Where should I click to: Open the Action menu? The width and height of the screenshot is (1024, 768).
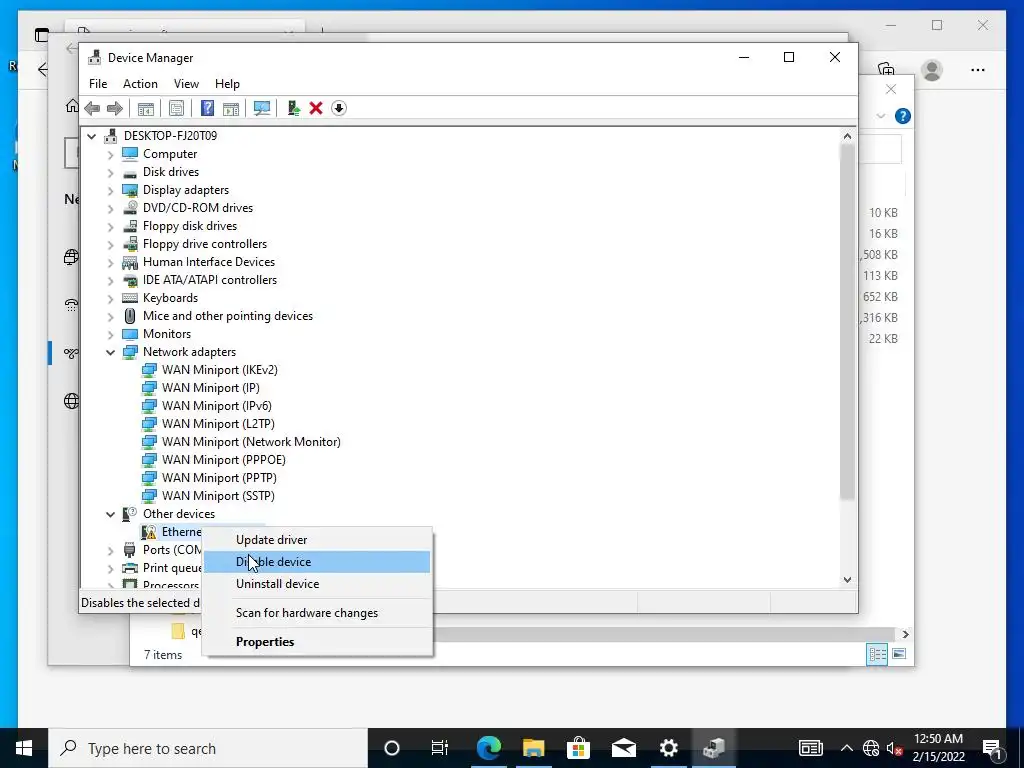[x=140, y=84]
